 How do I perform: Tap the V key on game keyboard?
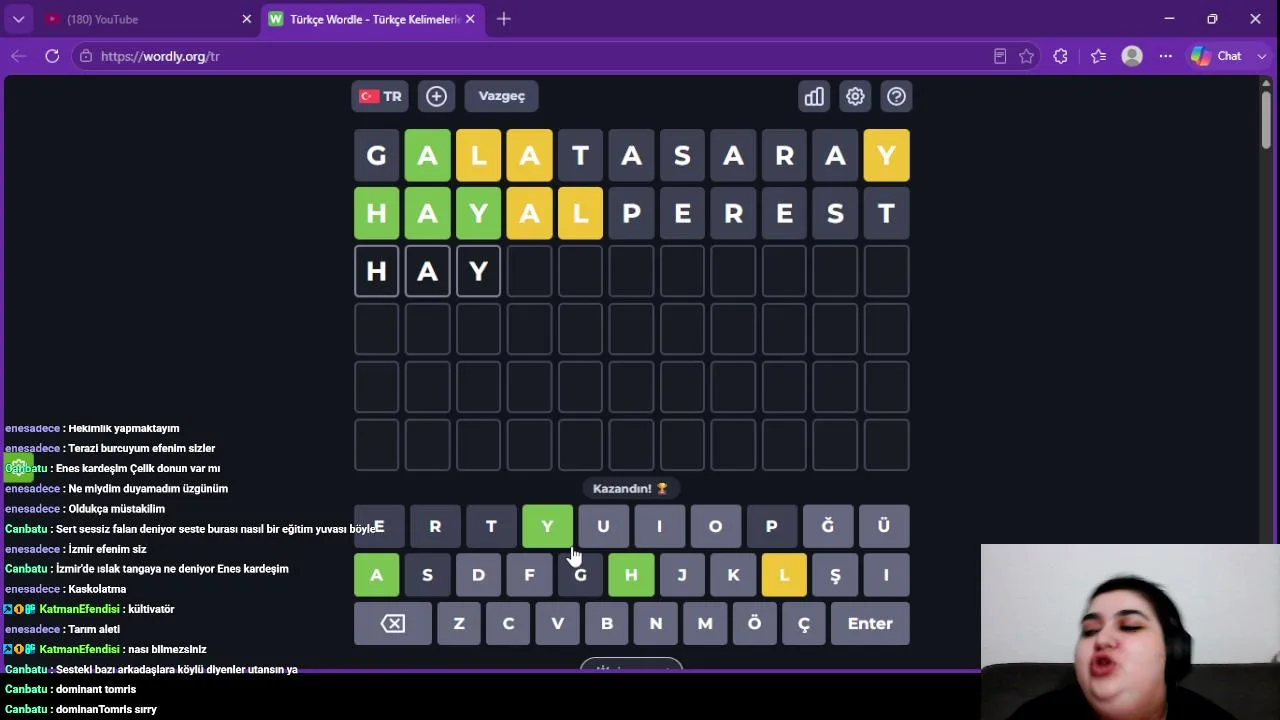point(557,623)
